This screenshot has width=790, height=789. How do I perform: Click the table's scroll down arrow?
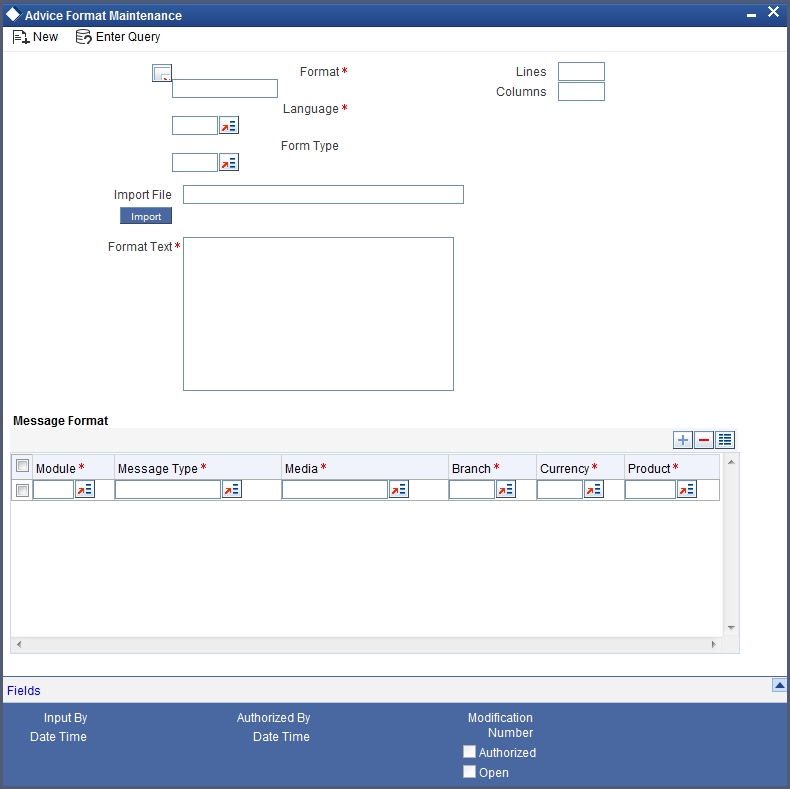(x=731, y=628)
